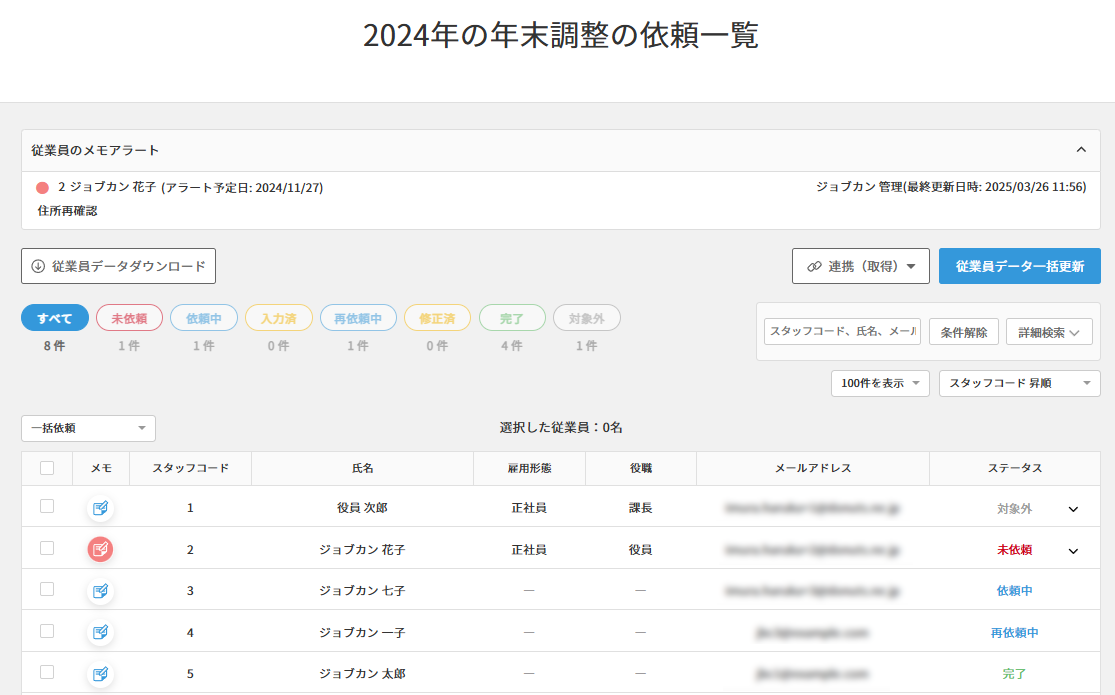The width and height of the screenshot is (1115, 695).
Task: Click the メモ column header
Action: tap(101, 468)
